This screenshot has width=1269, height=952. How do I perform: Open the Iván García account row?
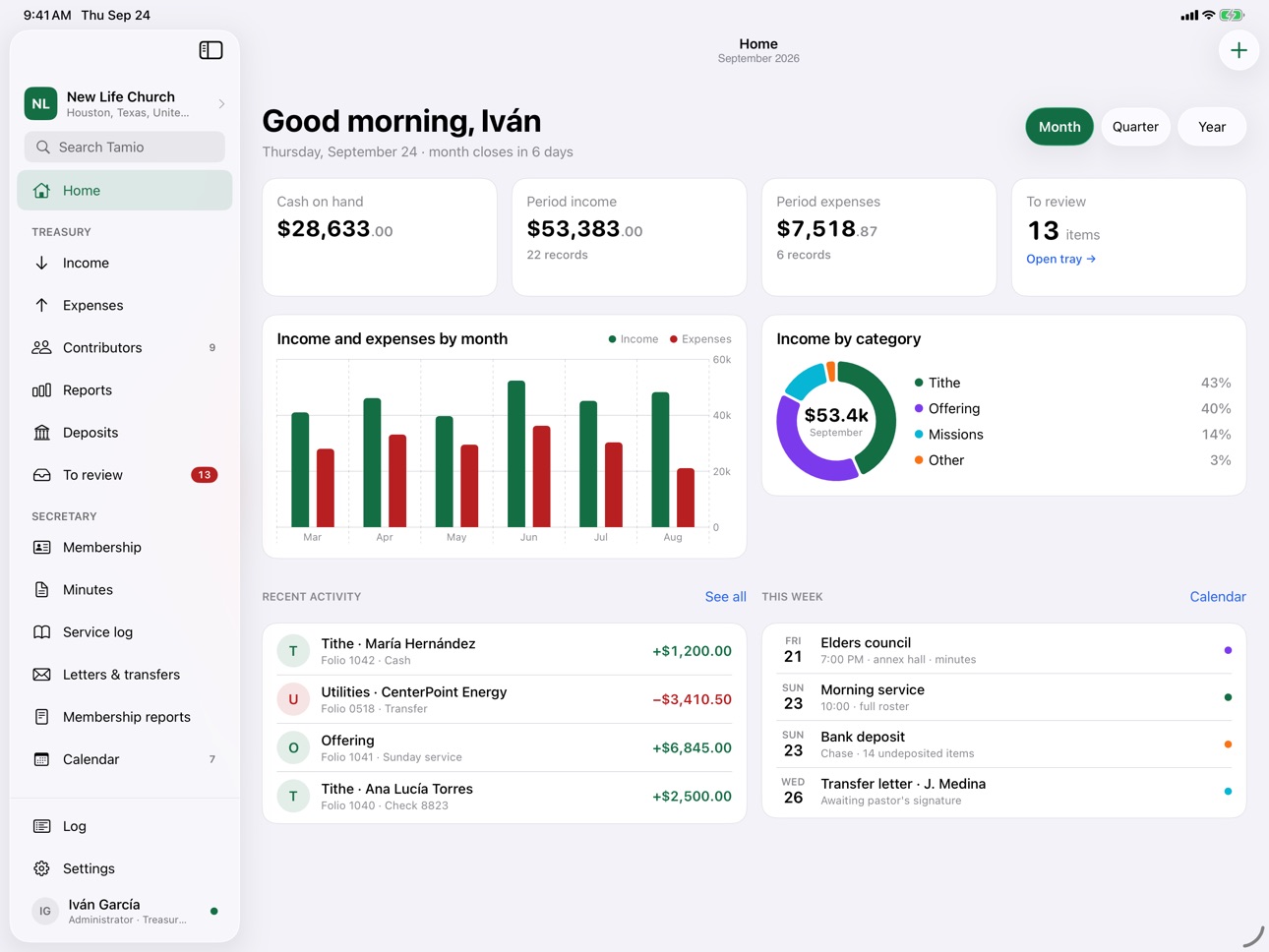click(x=125, y=911)
